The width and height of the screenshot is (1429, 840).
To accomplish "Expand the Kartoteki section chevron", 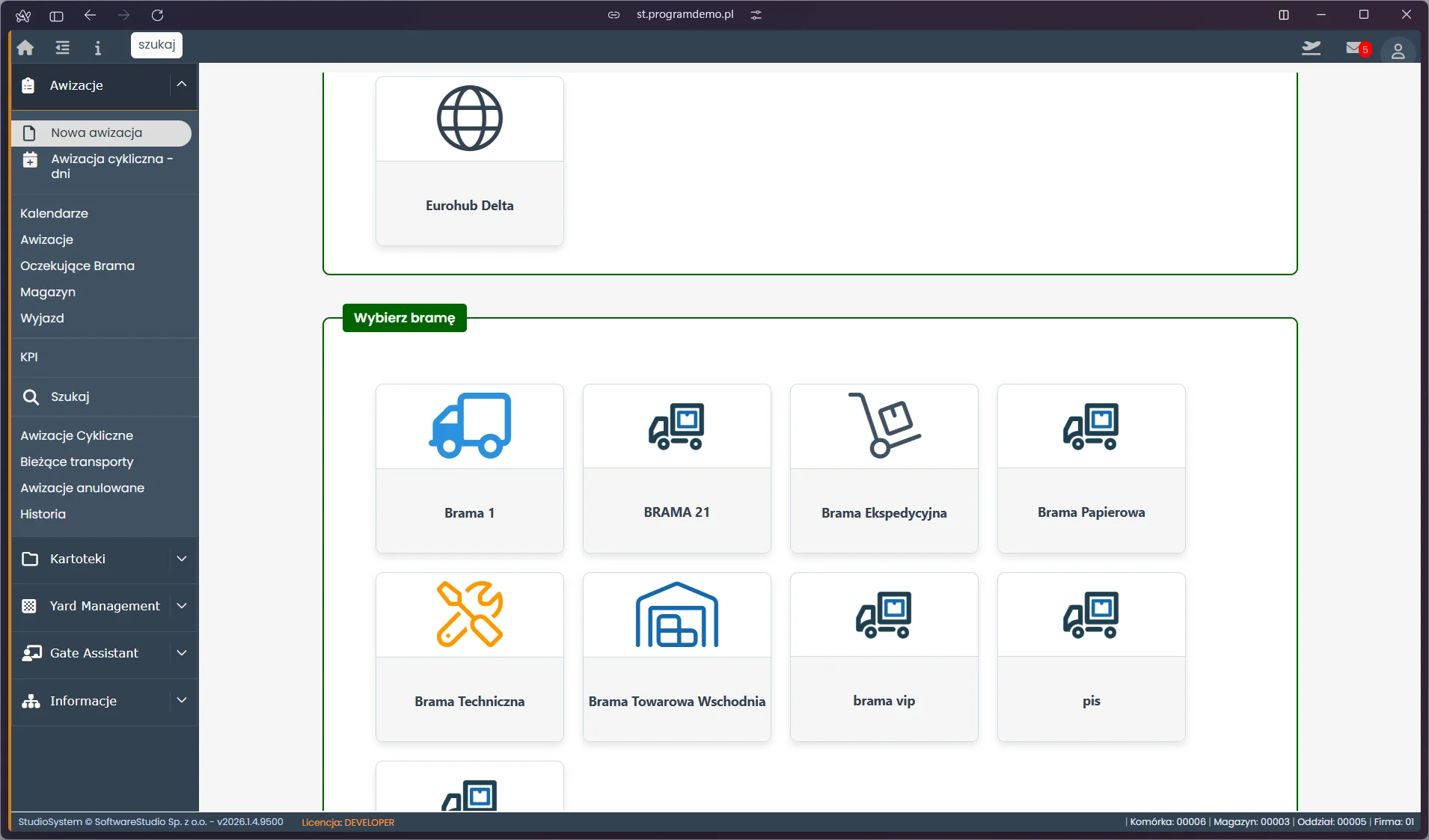I will click(182, 559).
